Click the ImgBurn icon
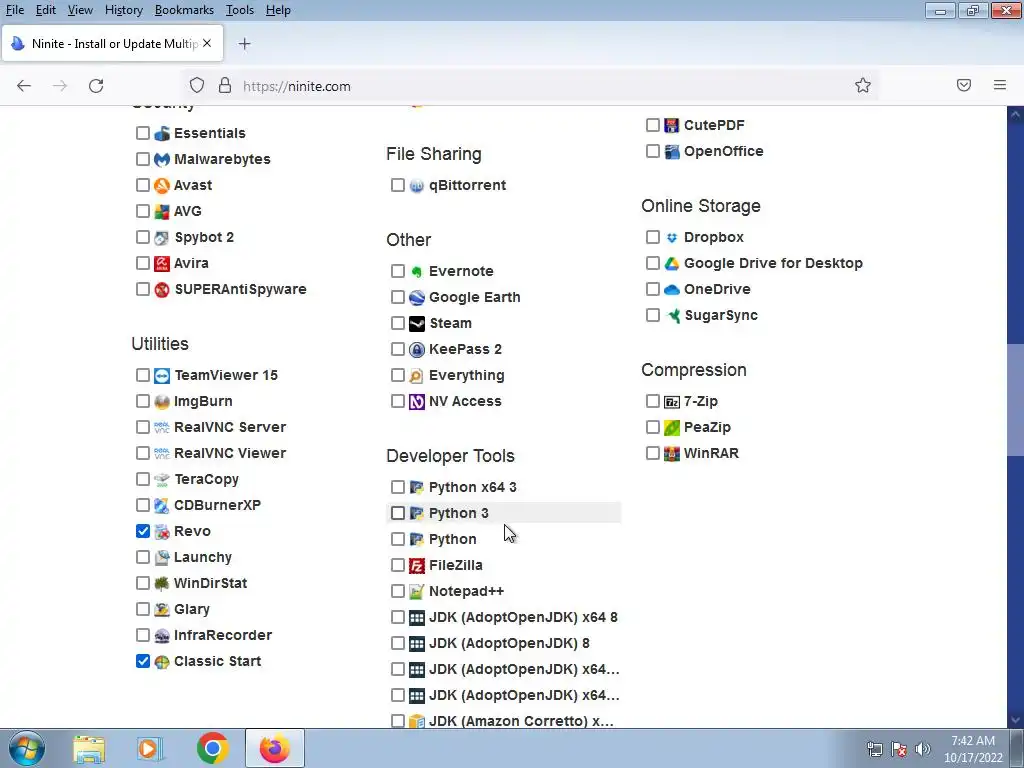 [x=161, y=402]
